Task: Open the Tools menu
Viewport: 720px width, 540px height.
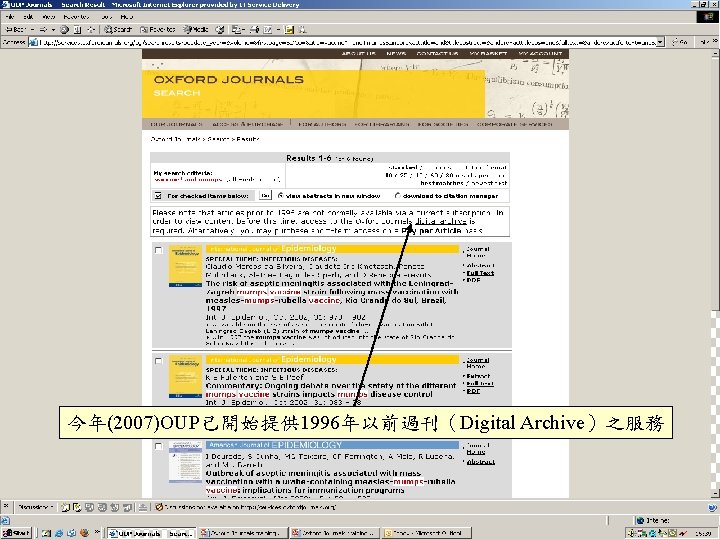Action: point(106,17)
